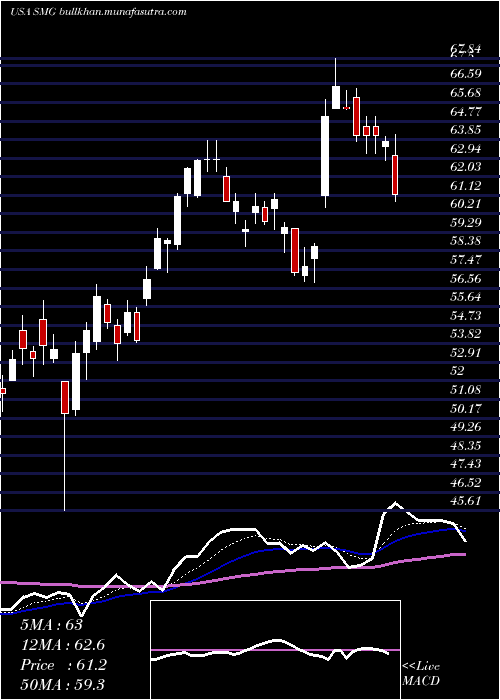The width and height of the screenshot is (500, 700).
Task: Click the 61.12 price axis label
Action: (x=466, y=185)
